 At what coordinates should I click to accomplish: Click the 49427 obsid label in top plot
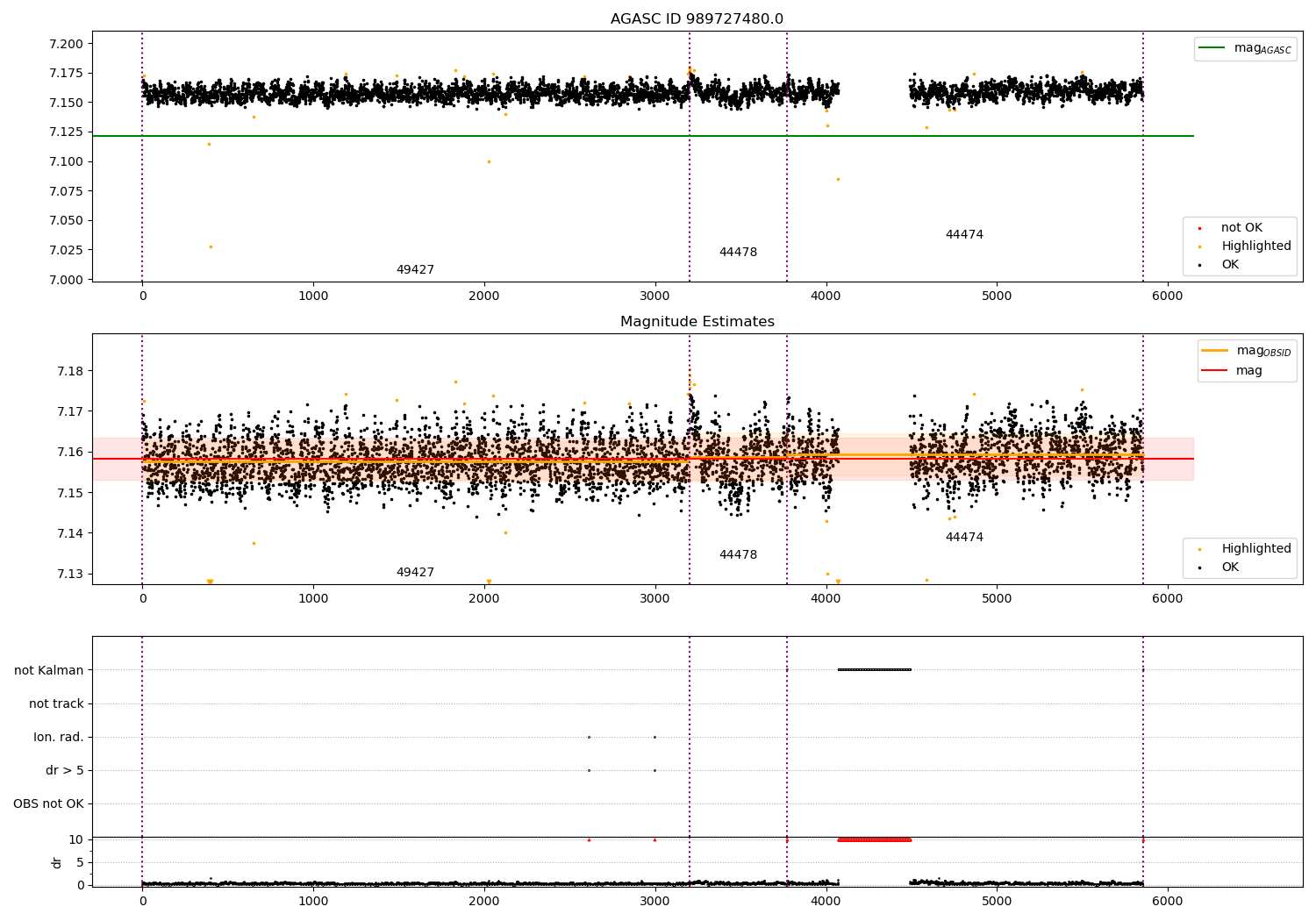415,270
